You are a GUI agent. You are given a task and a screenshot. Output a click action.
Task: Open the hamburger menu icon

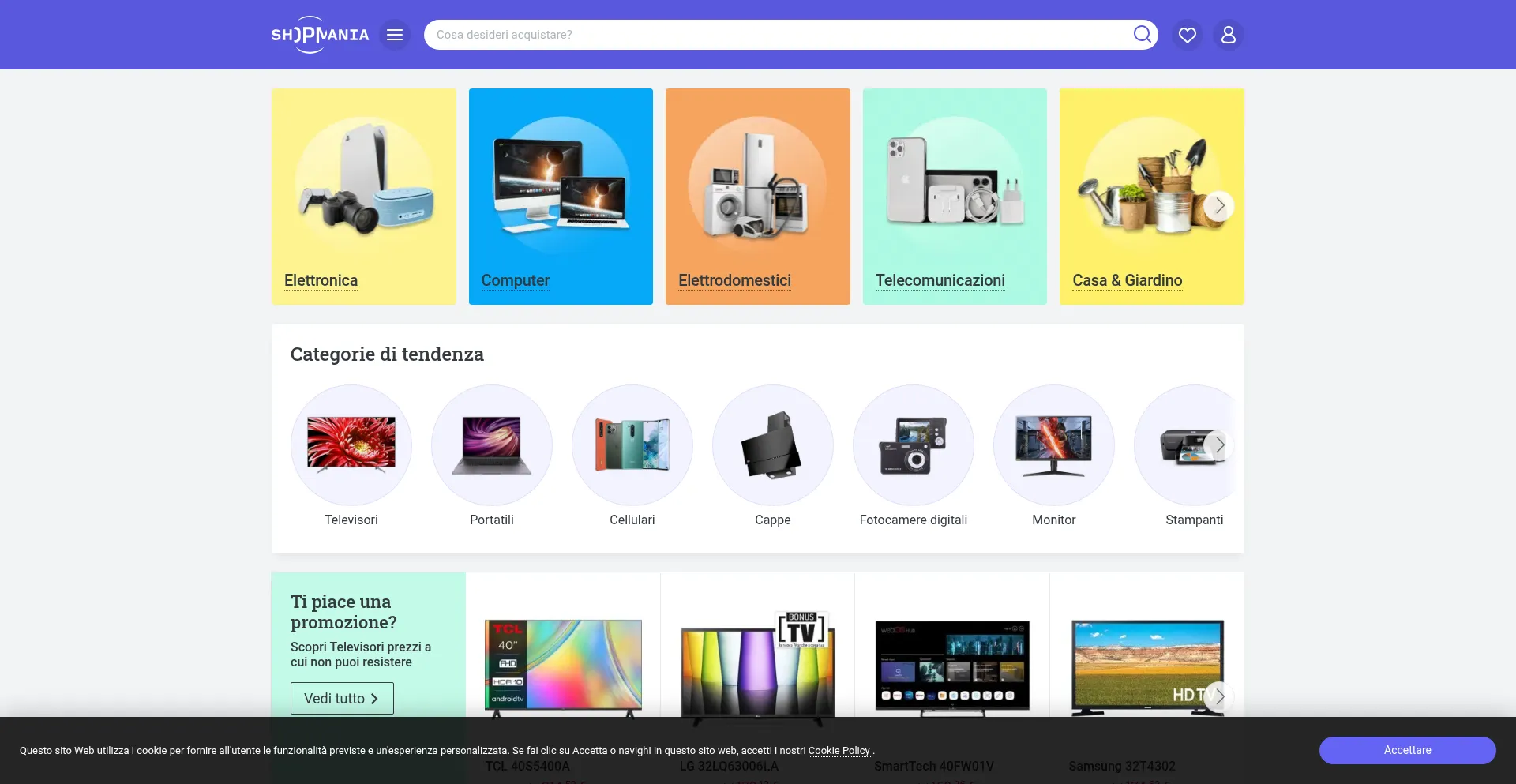pyautogui.click(x=395, y=35)
